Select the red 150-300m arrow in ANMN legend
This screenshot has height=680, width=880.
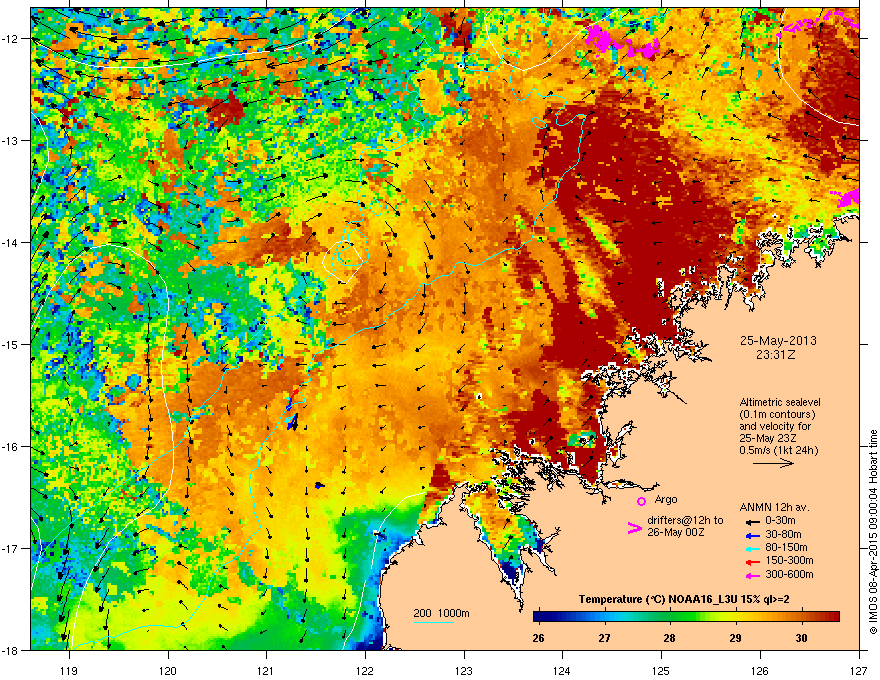tap(753, 562)
